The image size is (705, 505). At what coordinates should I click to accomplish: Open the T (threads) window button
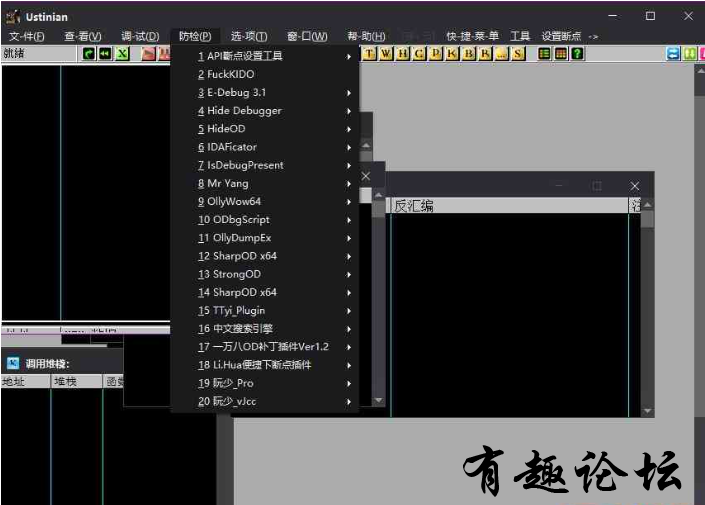tap(369, 54)
